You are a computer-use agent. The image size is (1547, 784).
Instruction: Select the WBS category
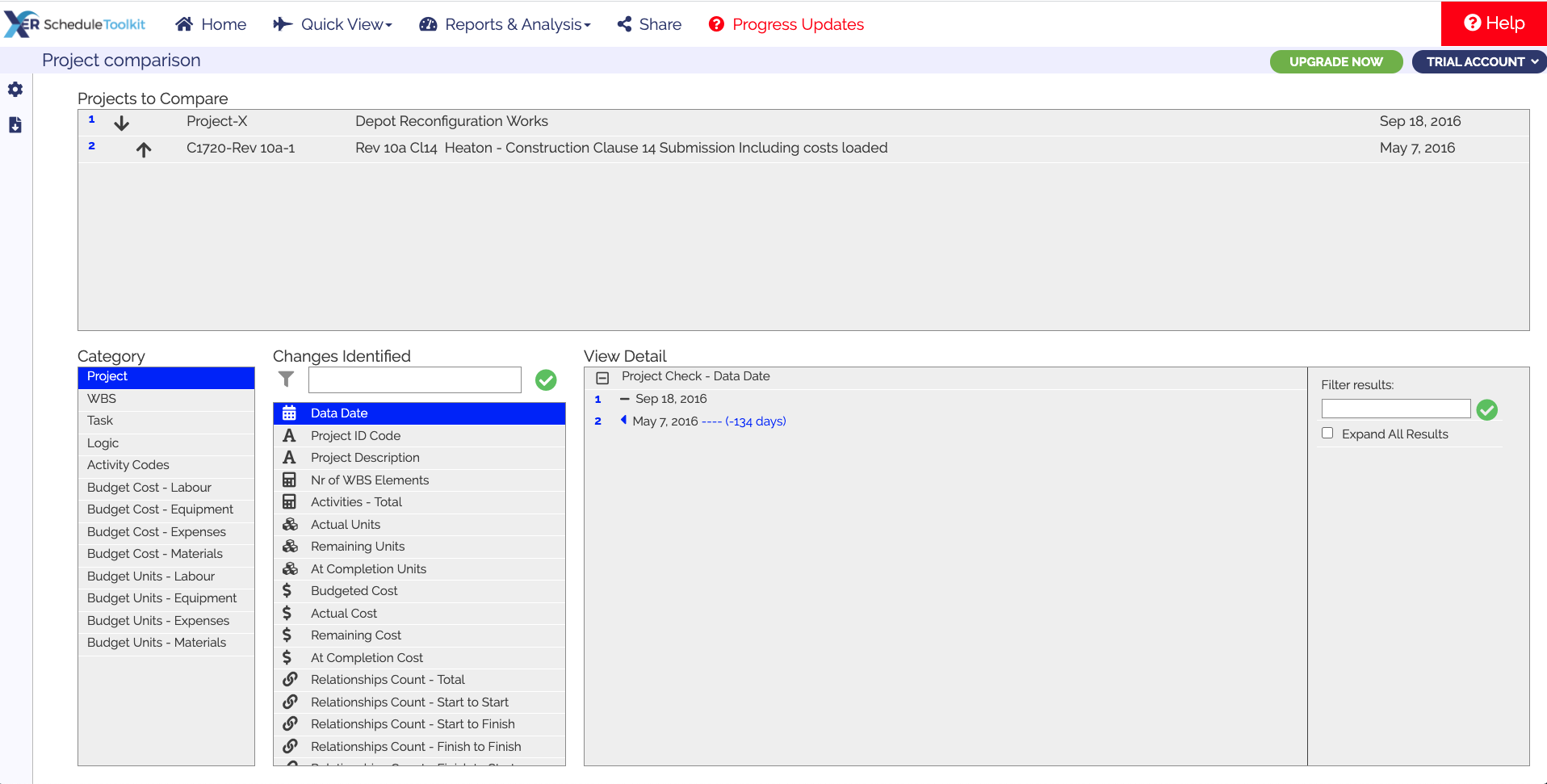[166, 399]
